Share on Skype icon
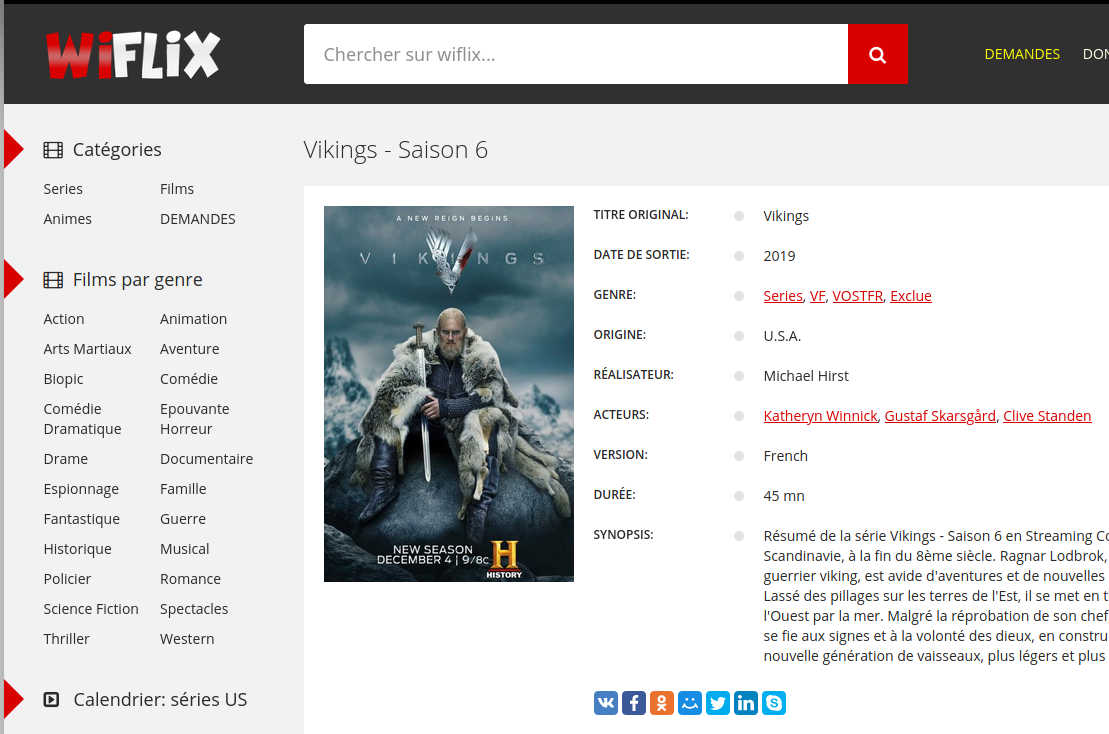 tap(774, 703)
